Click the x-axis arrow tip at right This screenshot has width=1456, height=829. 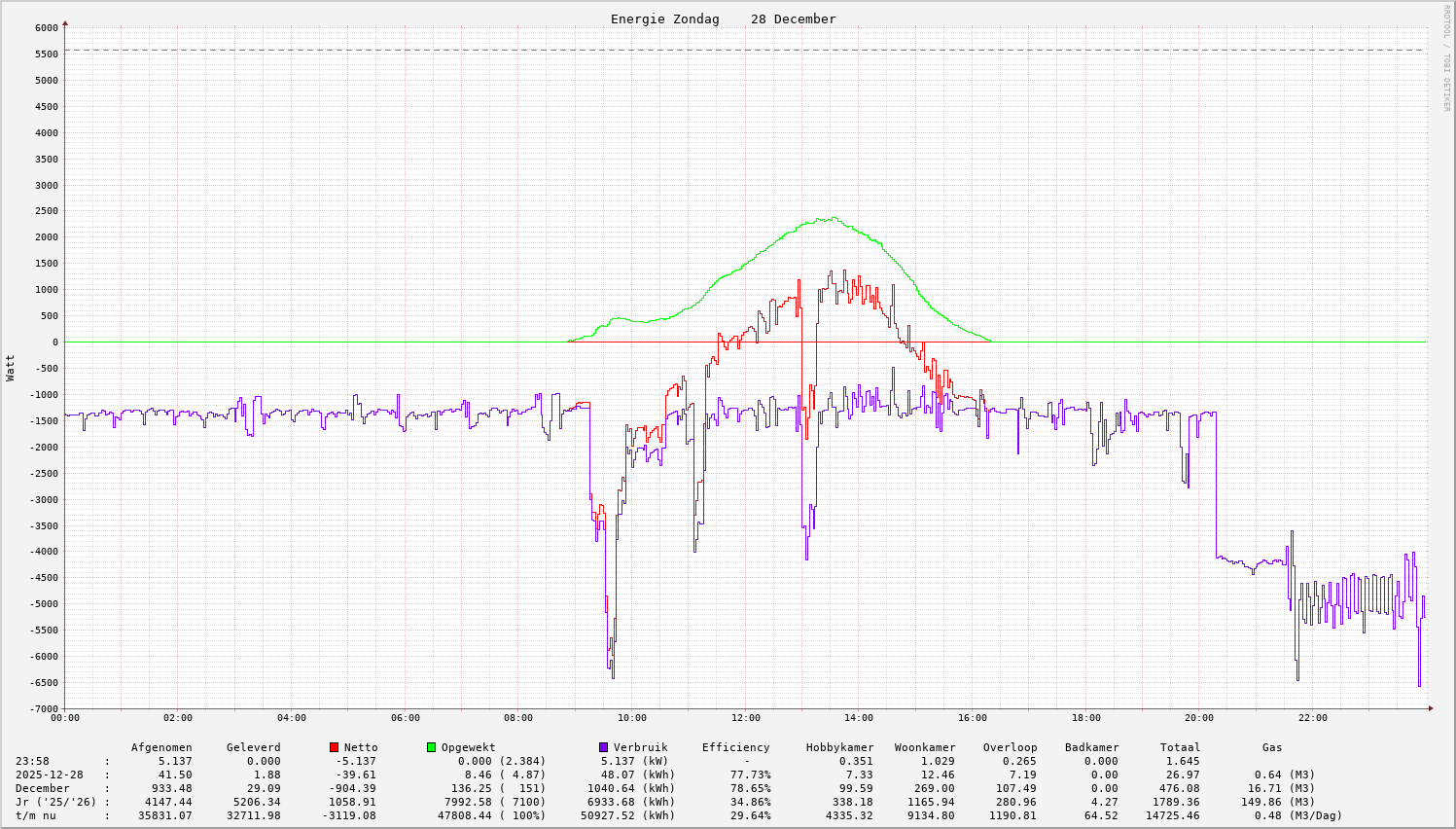[x=1430, y=708]
